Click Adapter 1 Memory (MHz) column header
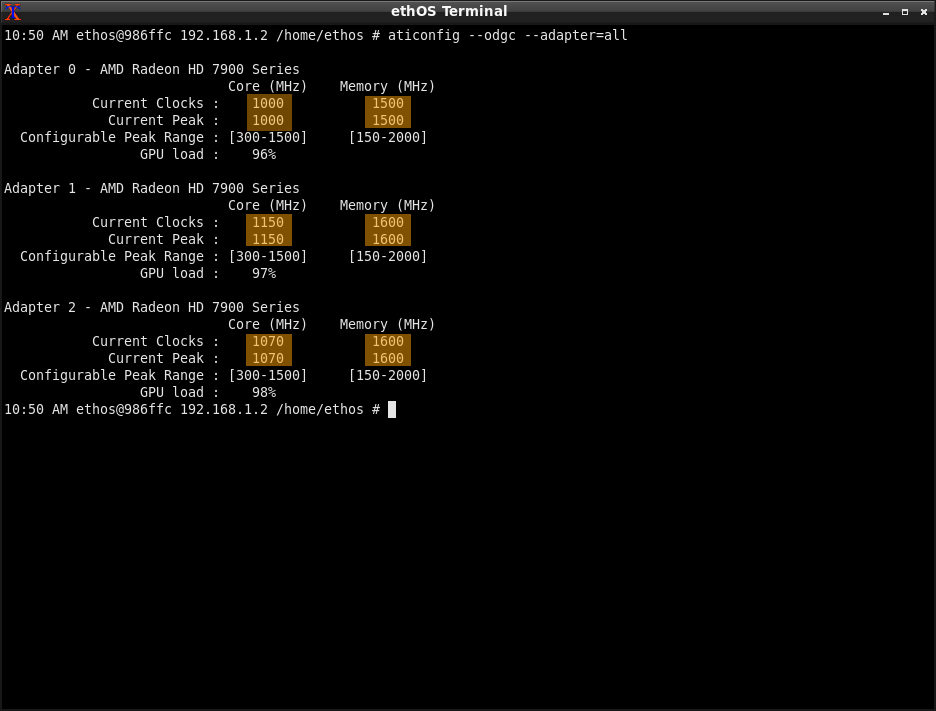Image resolution: width=936 pixels, height=711 pixels. click(x=387, y=205)
